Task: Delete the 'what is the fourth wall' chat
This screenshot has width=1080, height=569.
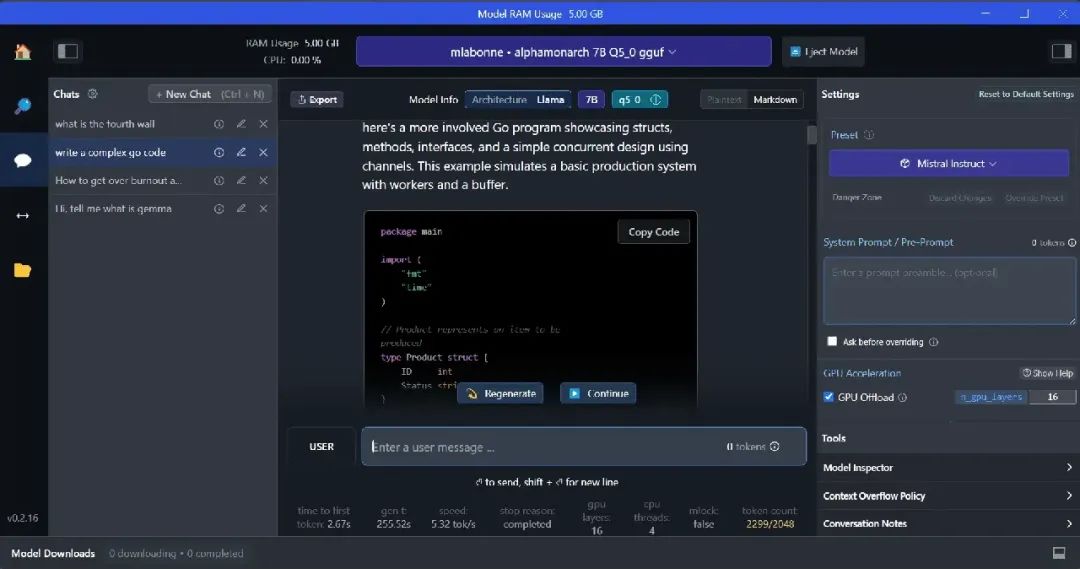Action: click(x=263, y=124)
